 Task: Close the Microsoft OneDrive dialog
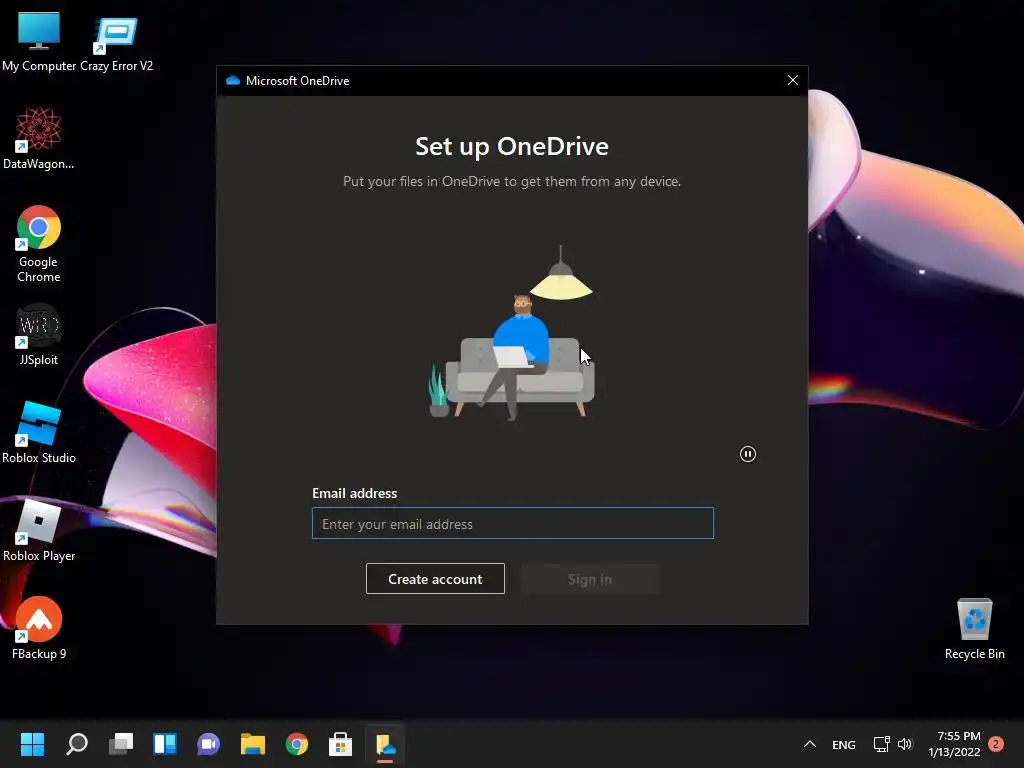pyautogui.click(x=792, y=80)
